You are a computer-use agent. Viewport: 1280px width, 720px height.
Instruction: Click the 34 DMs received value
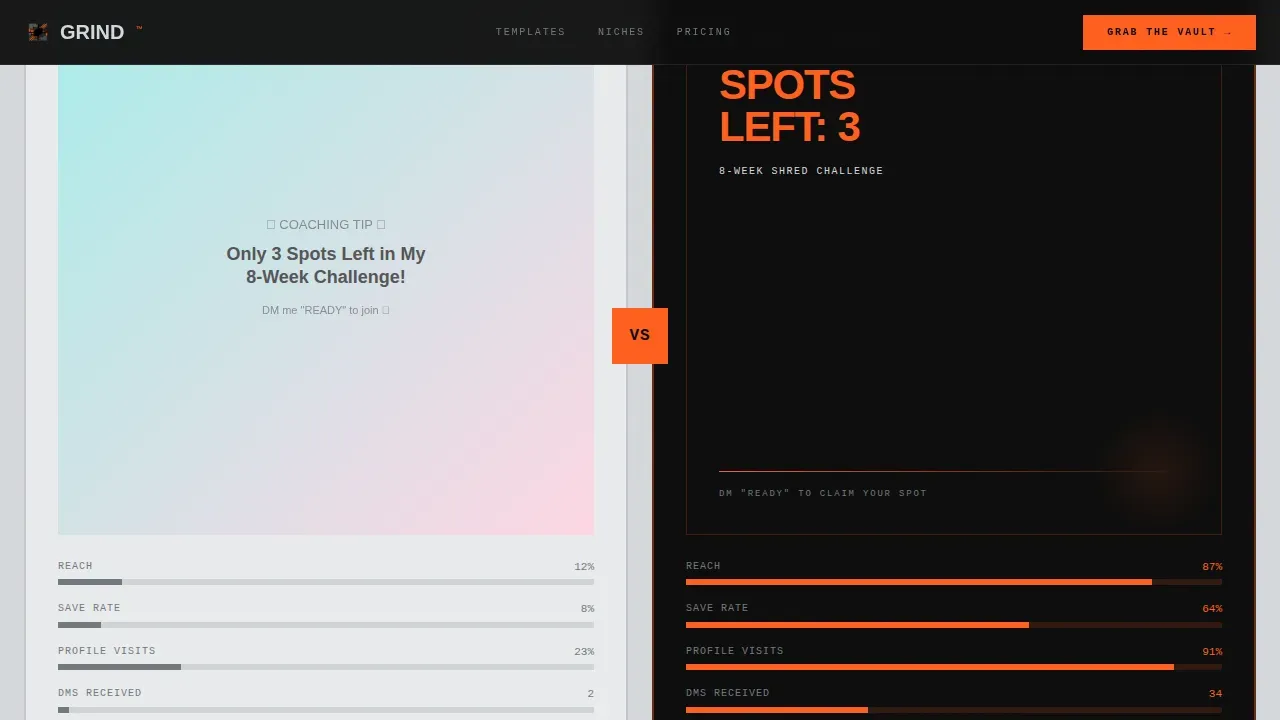(x=1215, y=694)
